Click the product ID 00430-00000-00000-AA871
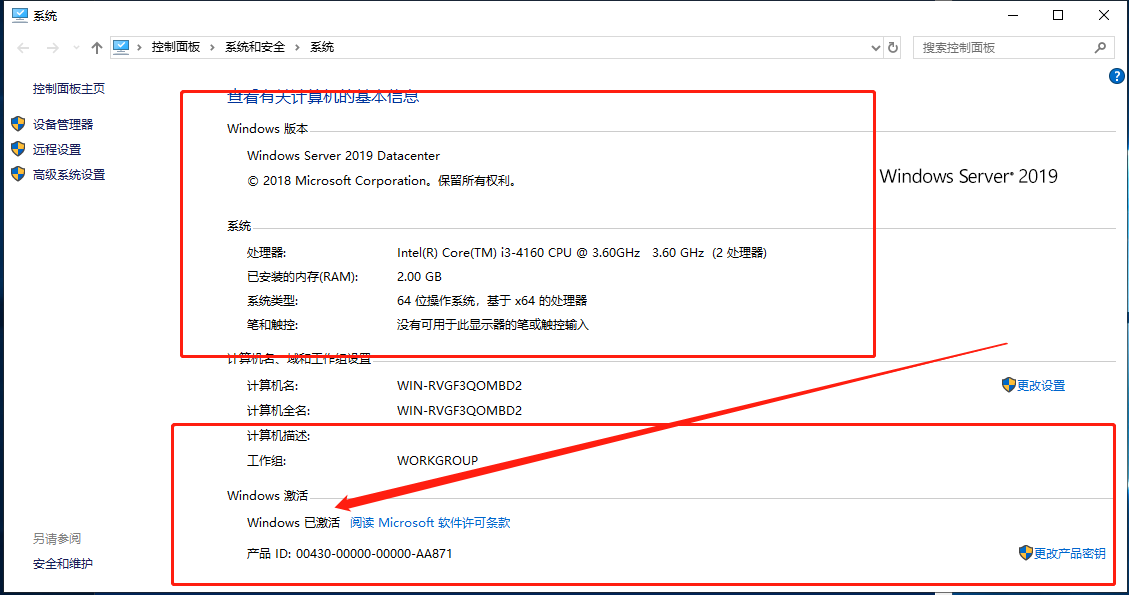This screenshot has width=1129, height=595. pyautogui.click(x=374, y=554)
